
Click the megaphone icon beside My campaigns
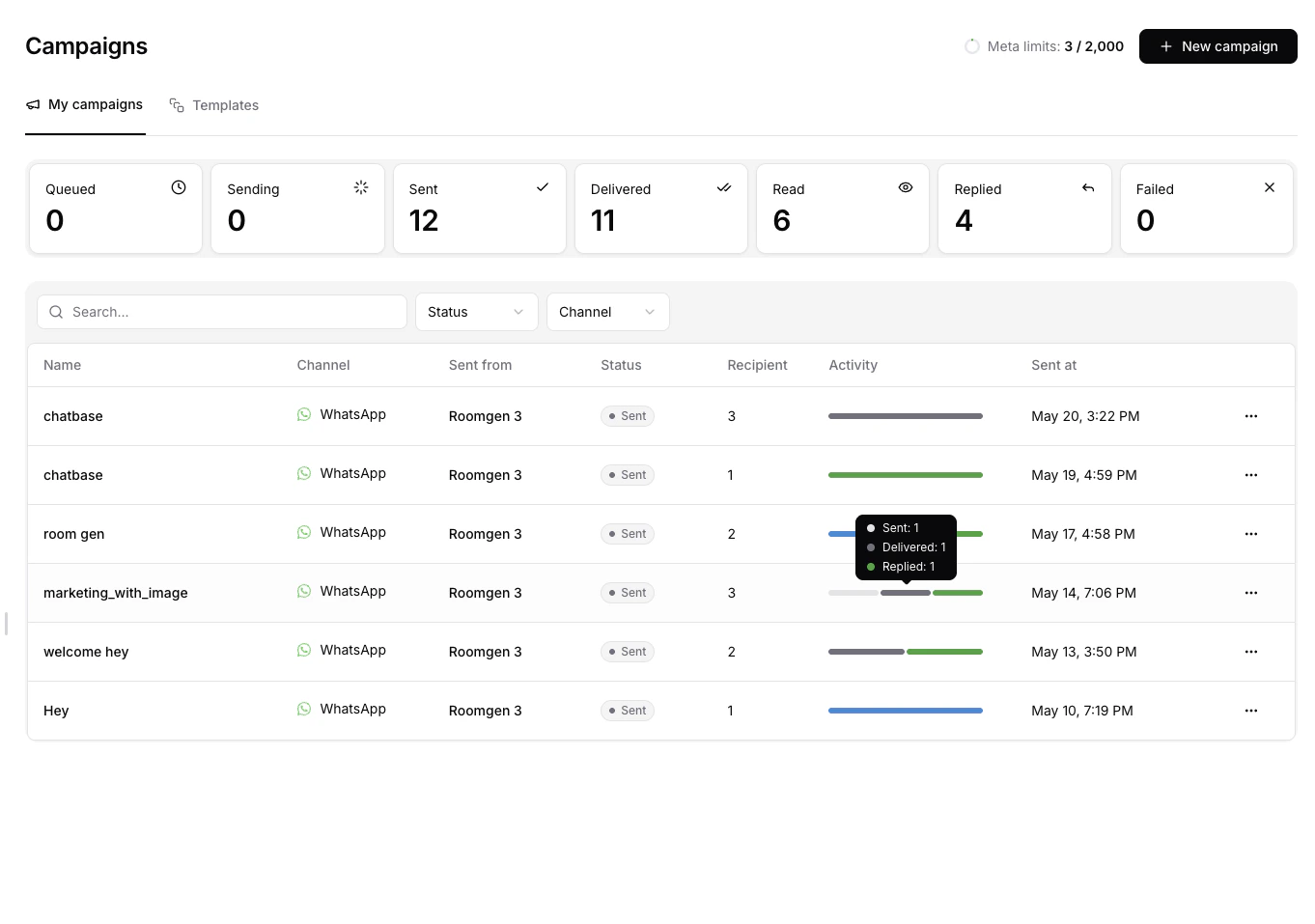(33, 104)
